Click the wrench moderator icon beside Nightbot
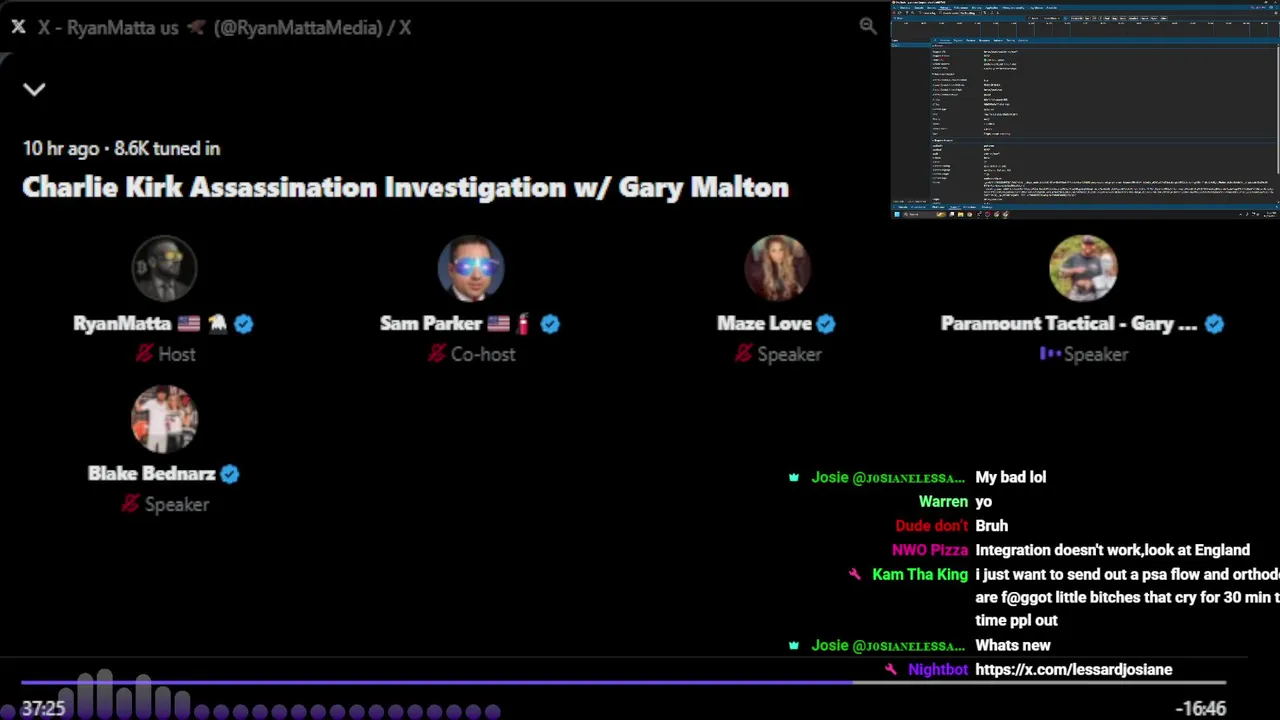The height and width of the screenshot is (720, 1280). coord(891,669)
